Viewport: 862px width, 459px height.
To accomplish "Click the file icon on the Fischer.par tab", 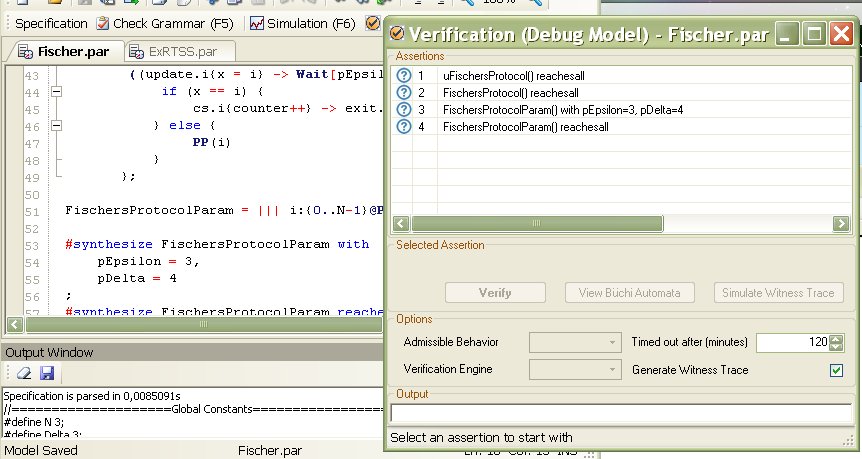I will point(25,52).
